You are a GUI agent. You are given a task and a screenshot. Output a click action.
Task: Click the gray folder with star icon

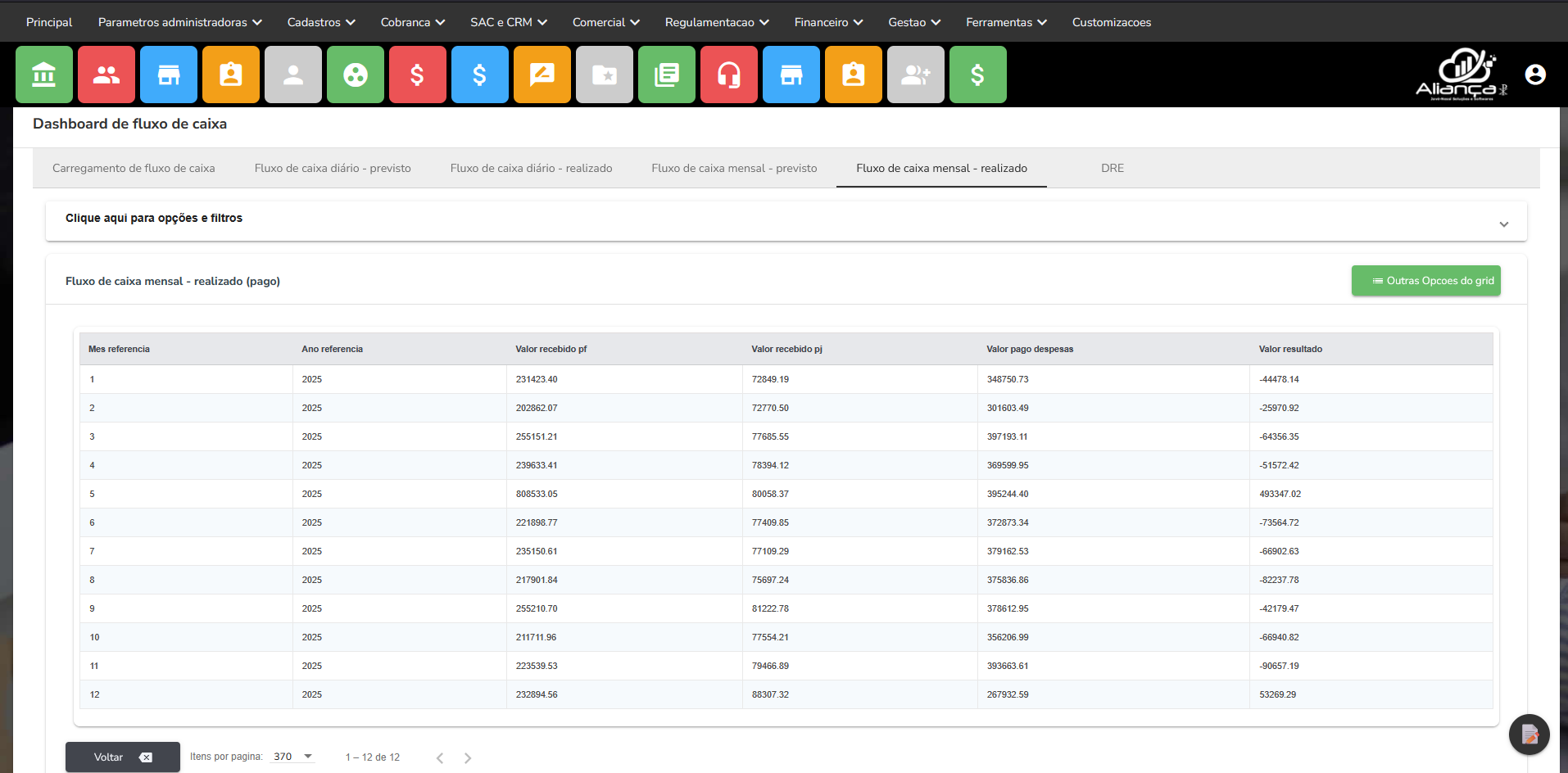point(604,75)
